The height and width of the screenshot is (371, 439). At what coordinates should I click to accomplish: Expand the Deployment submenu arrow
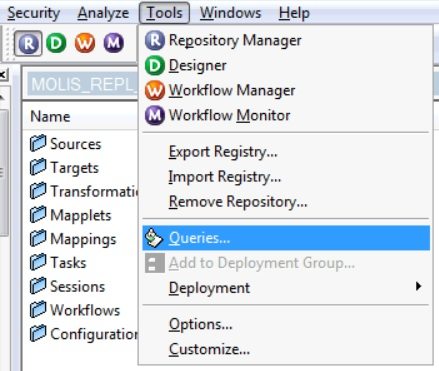coord(418,286)
